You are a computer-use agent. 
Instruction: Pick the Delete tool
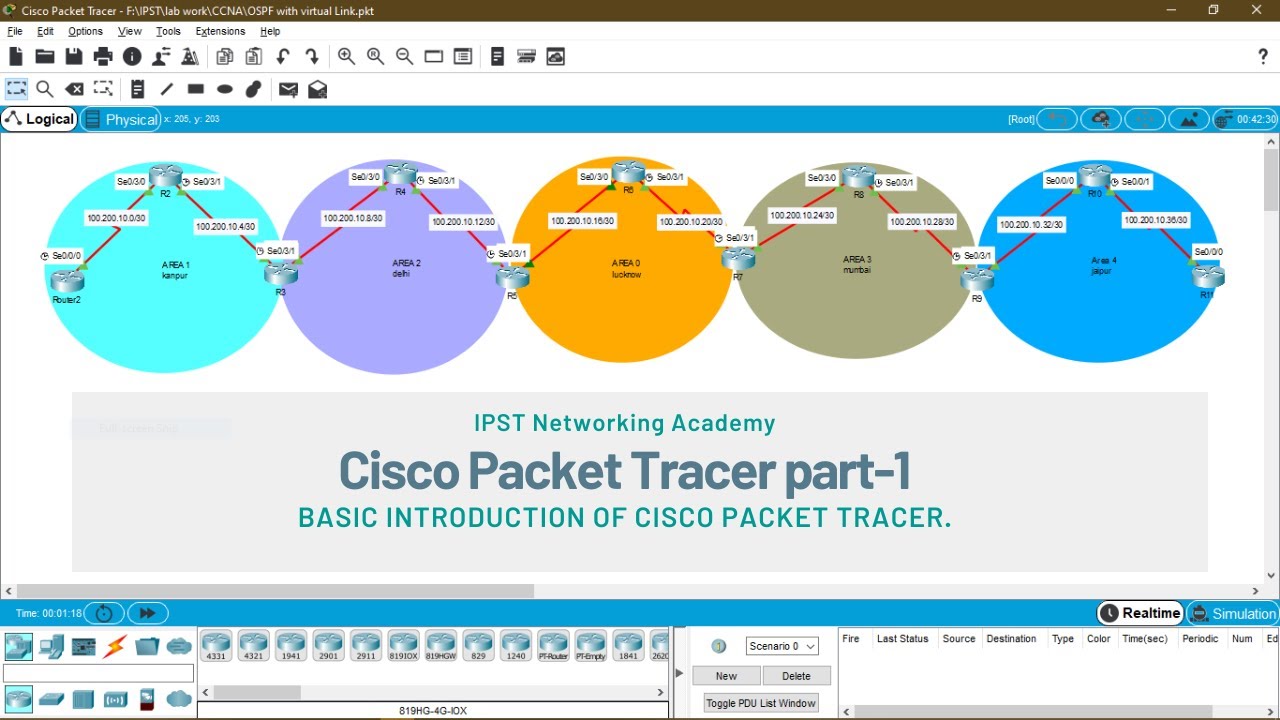coord(74,89)
